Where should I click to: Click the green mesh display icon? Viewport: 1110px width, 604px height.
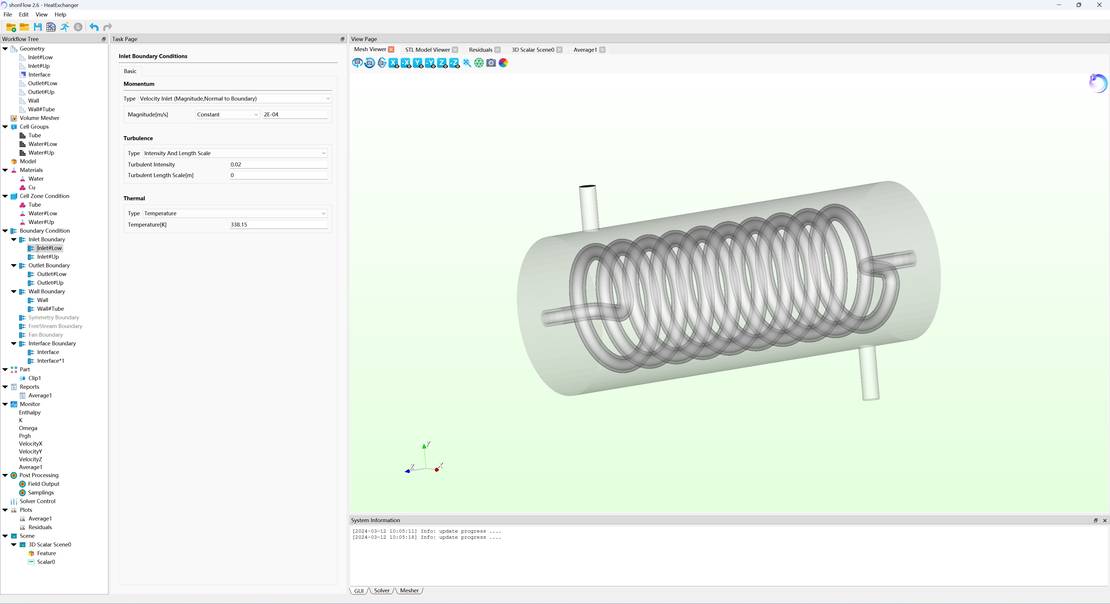[x=479, y=63]
